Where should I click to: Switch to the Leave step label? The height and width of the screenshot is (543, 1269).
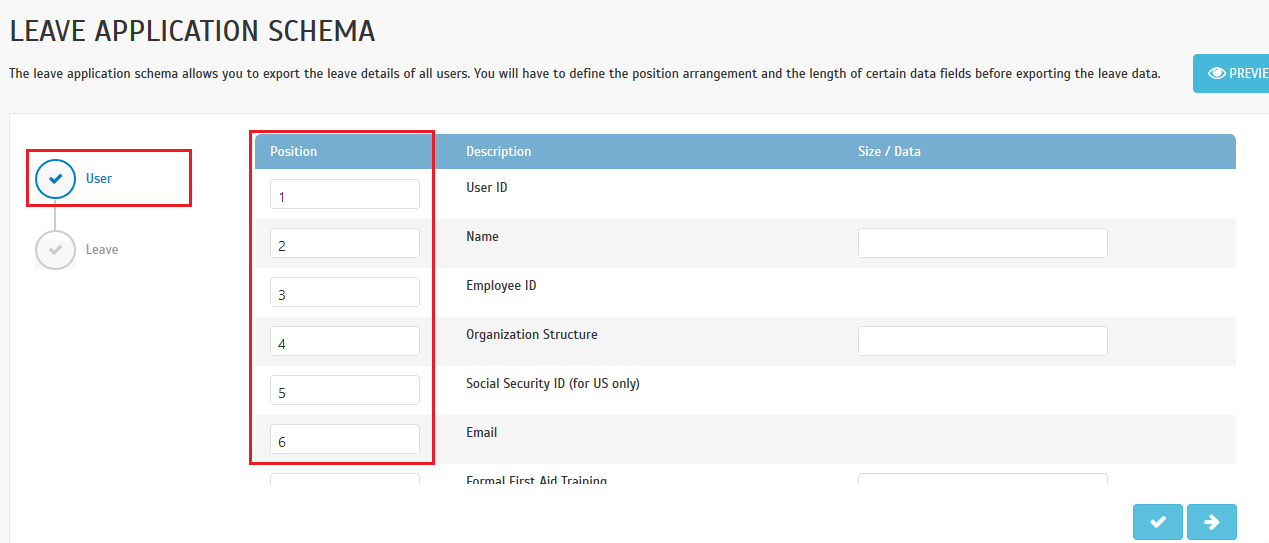(x=102, y=250)
